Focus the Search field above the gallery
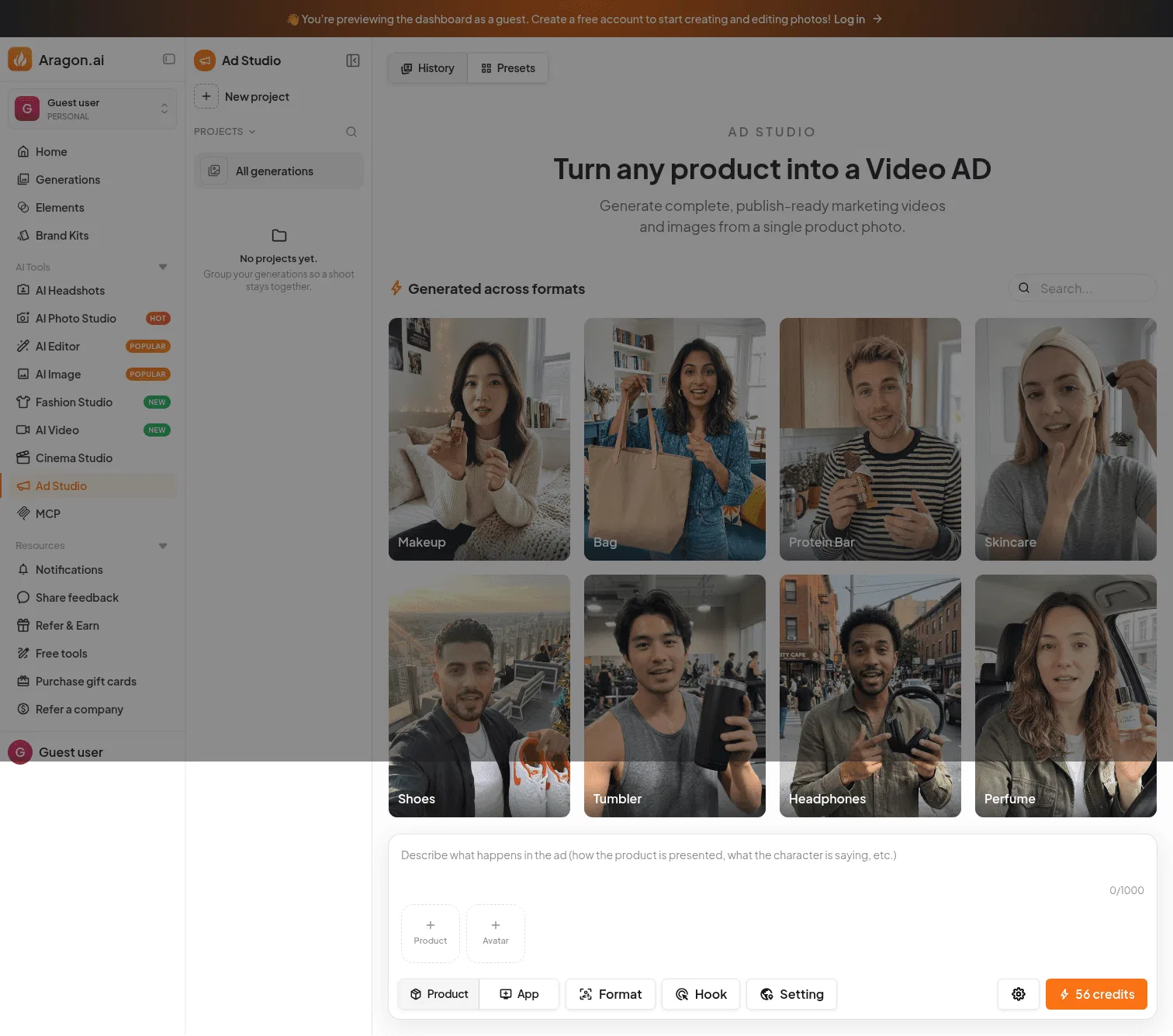 (1083, 288)
